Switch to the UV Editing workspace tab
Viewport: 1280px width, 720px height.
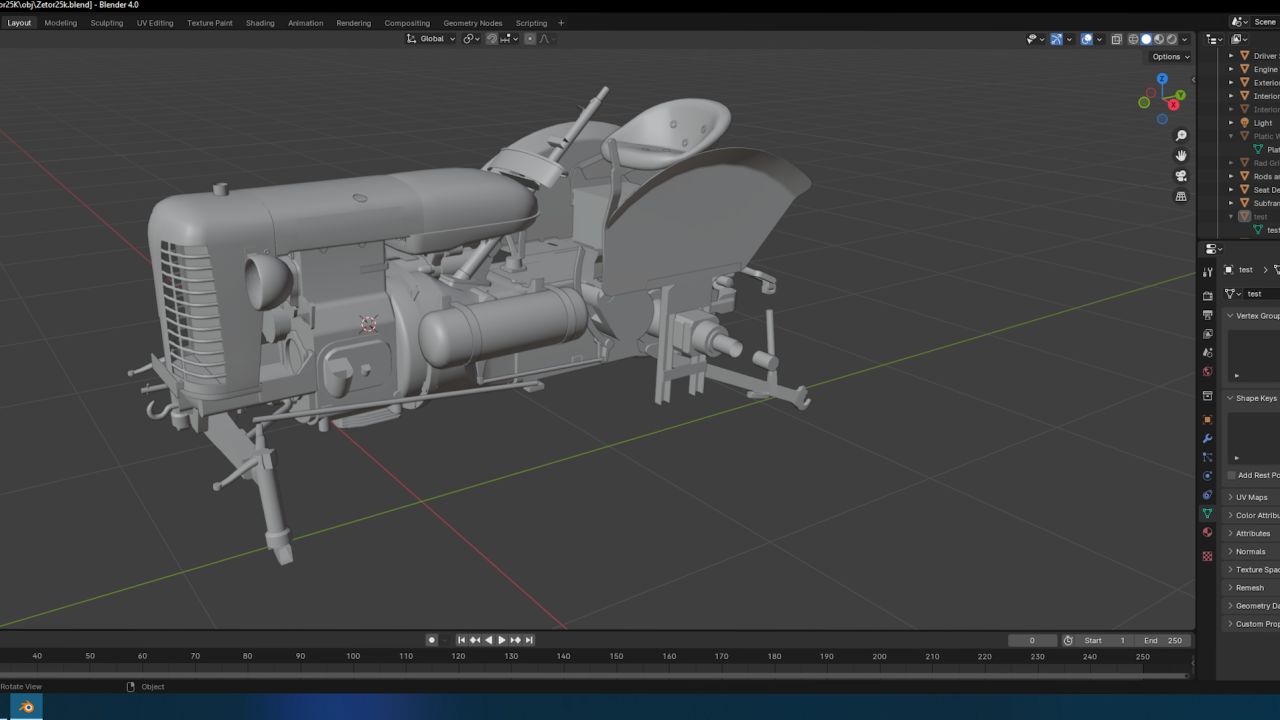tap(155, 23)
